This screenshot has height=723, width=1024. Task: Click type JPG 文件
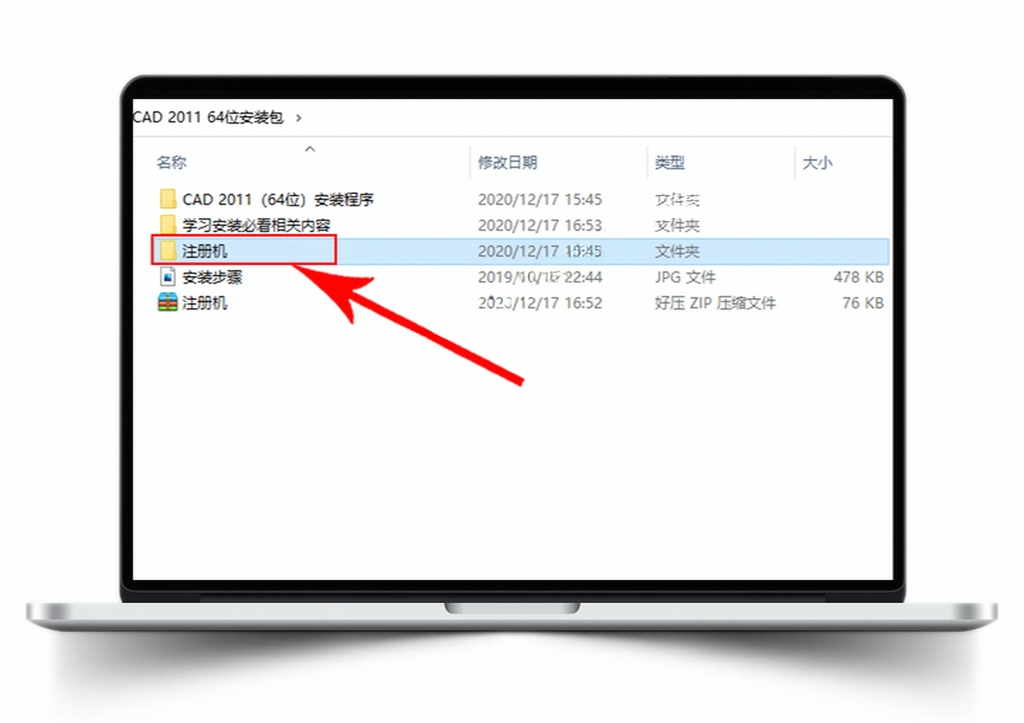point(685,277)
